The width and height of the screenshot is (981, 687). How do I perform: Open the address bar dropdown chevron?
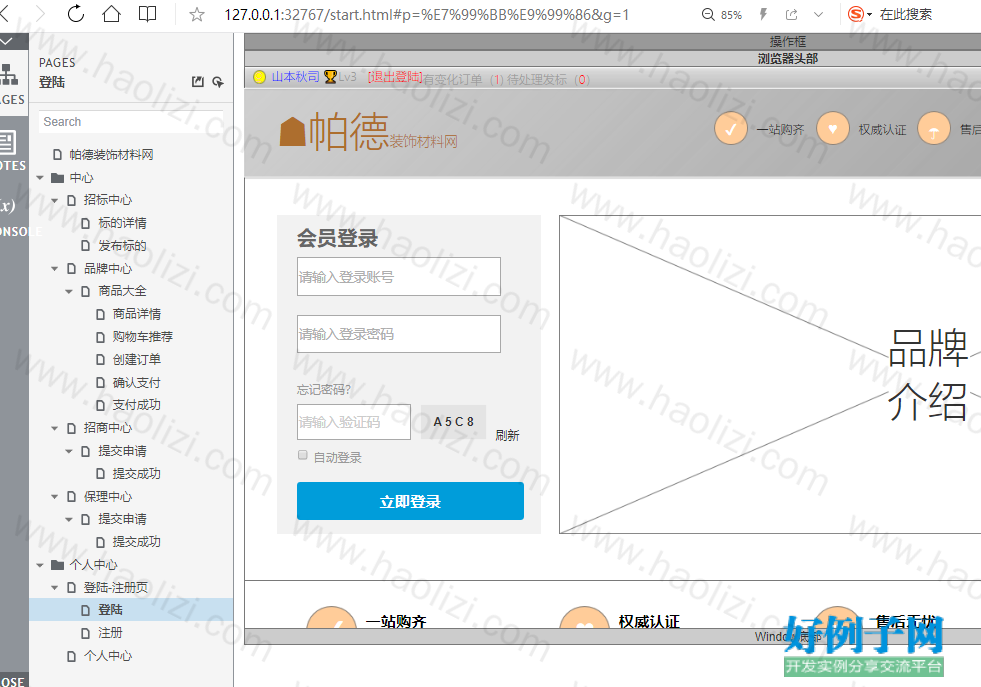[818, 14]
